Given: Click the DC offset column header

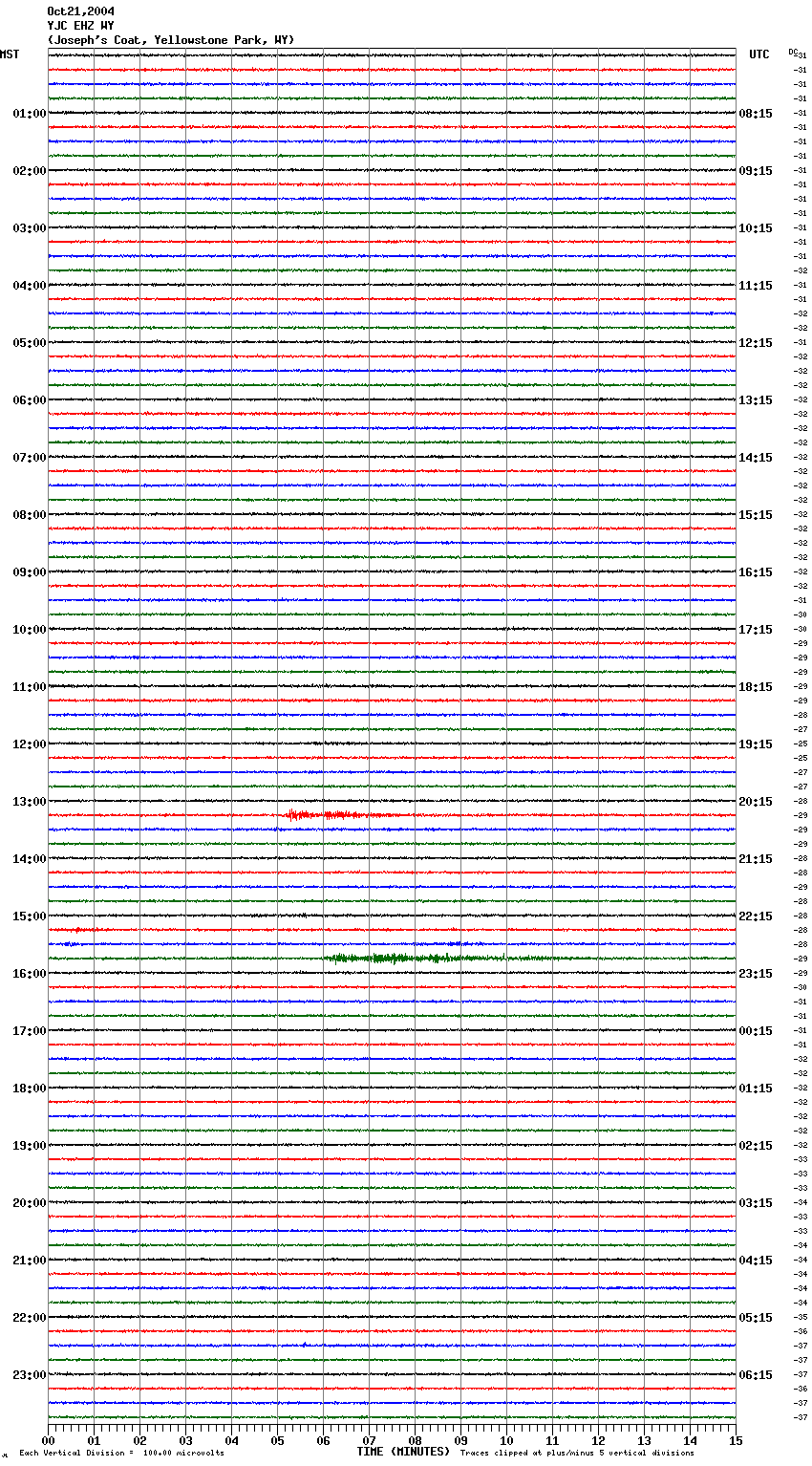Looking at the screenshot, I should pos(793,52).
